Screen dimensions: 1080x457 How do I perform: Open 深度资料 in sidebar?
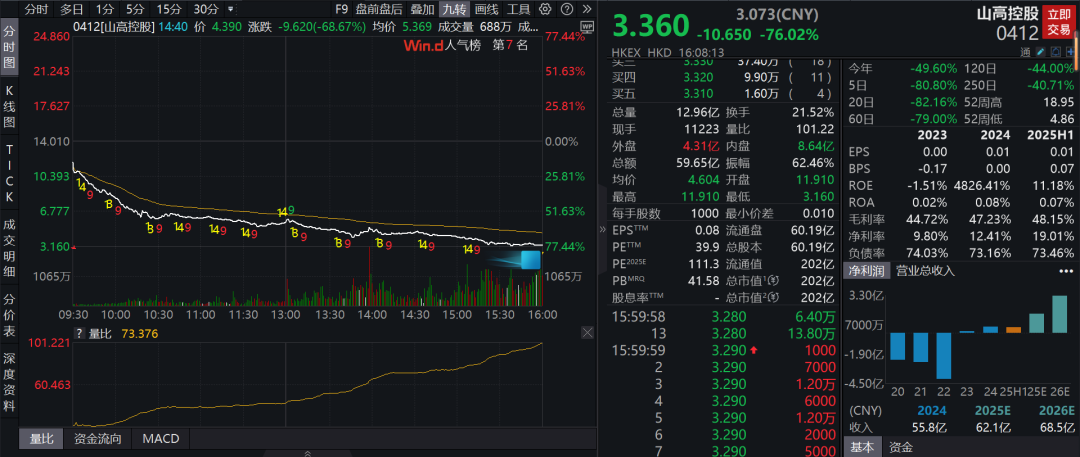coord(10,383)
